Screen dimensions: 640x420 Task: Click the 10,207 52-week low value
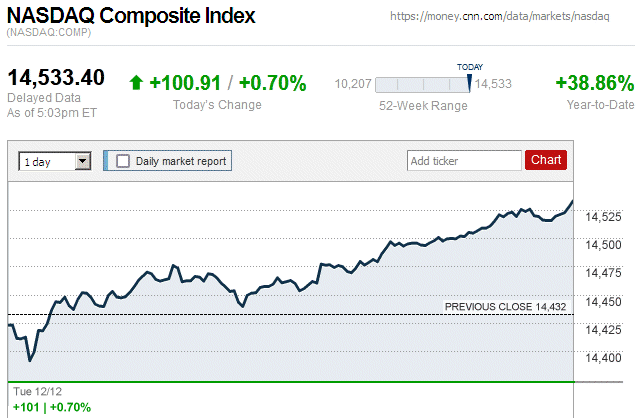click(x=352, y=84)
